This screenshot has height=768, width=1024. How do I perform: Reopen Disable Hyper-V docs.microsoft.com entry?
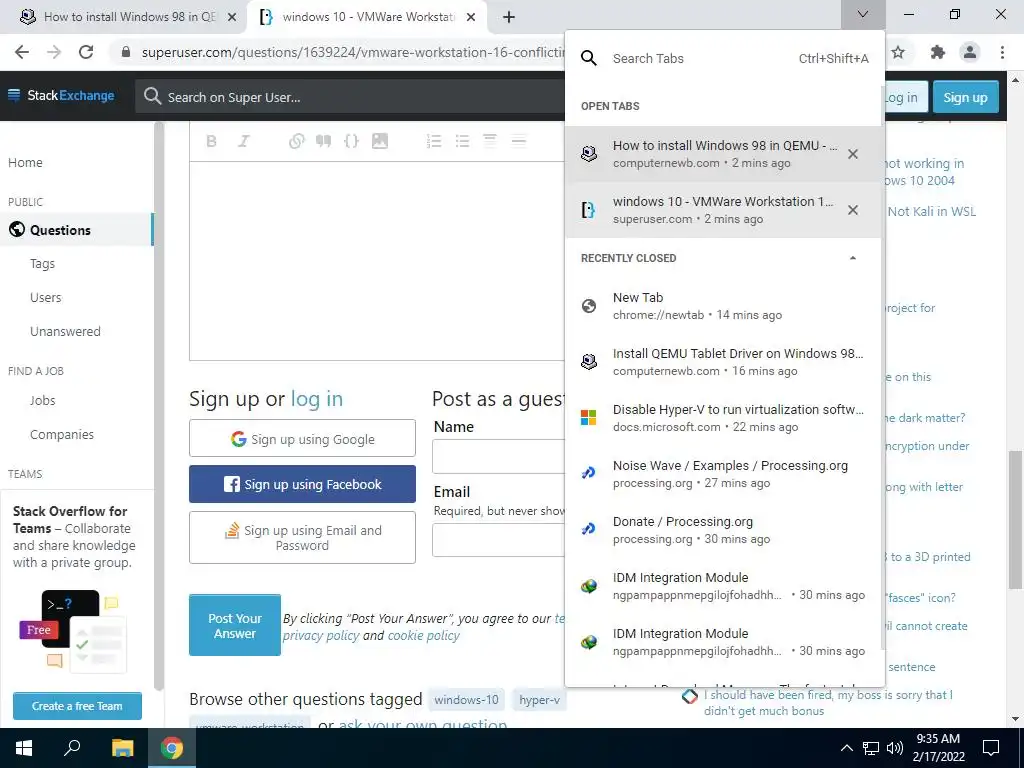click(x=723, y=418)
